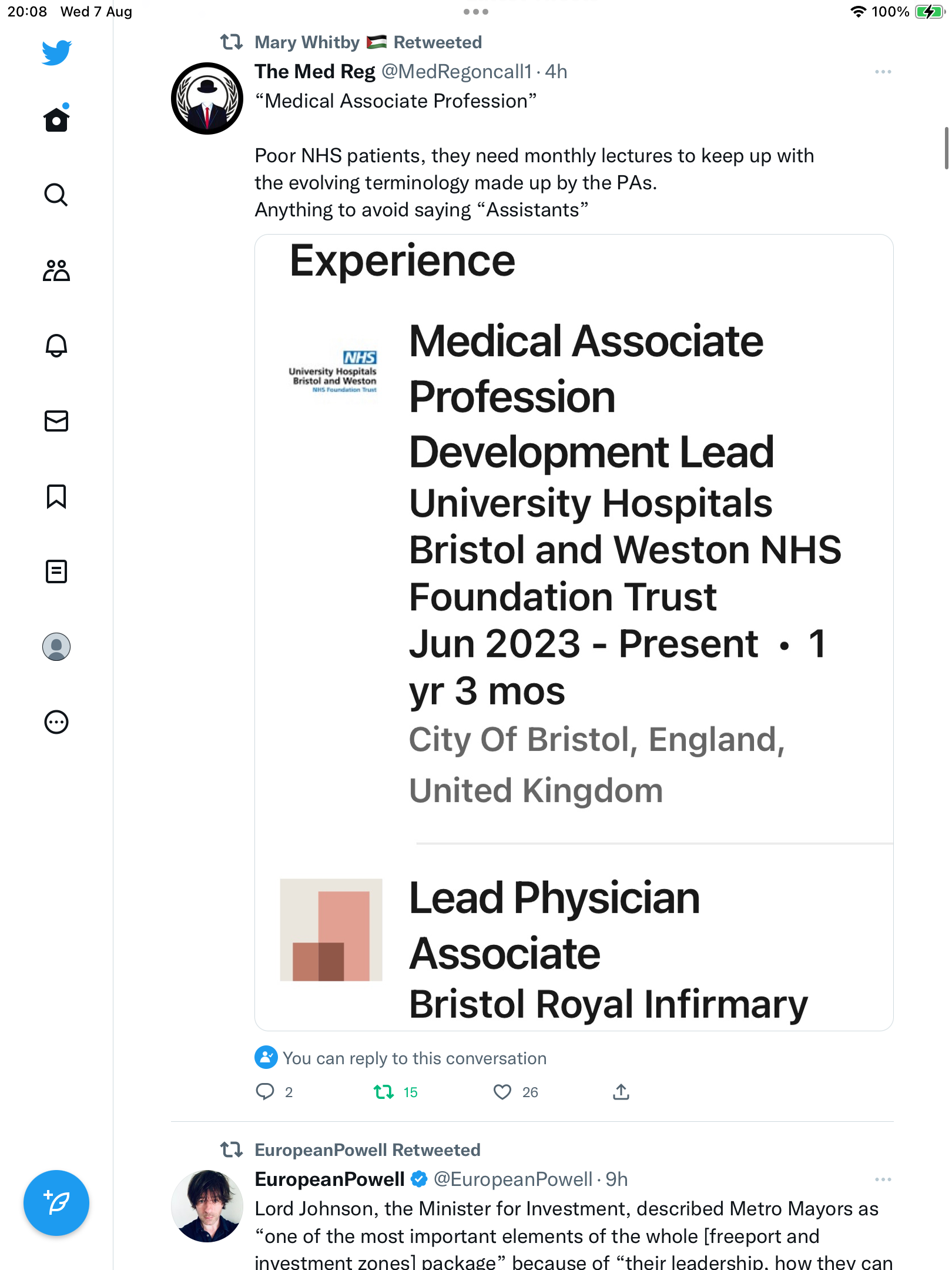Open Bookmarks icon in sidebar
The image size is (952, 1270).
point(56,496)
